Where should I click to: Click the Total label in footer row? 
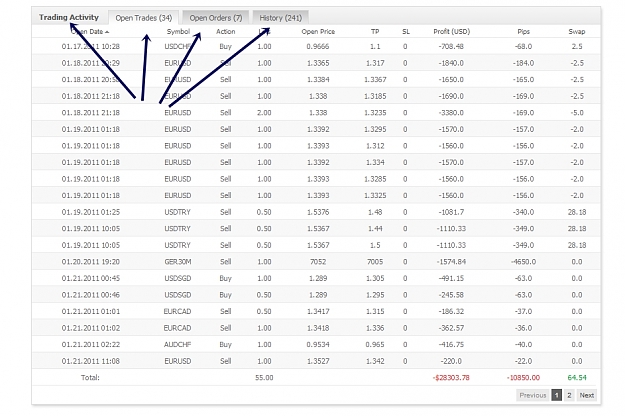[90, 378]
